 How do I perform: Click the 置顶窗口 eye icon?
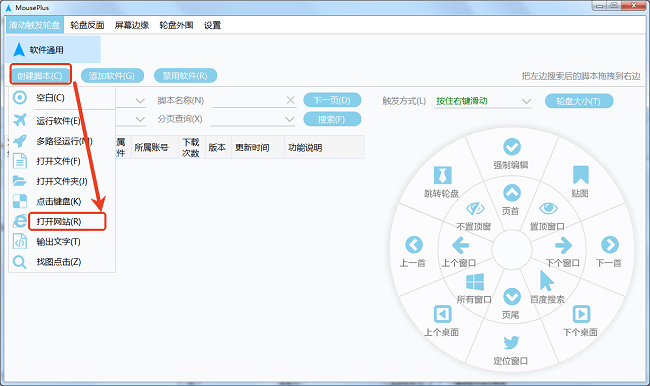(548, 208)
